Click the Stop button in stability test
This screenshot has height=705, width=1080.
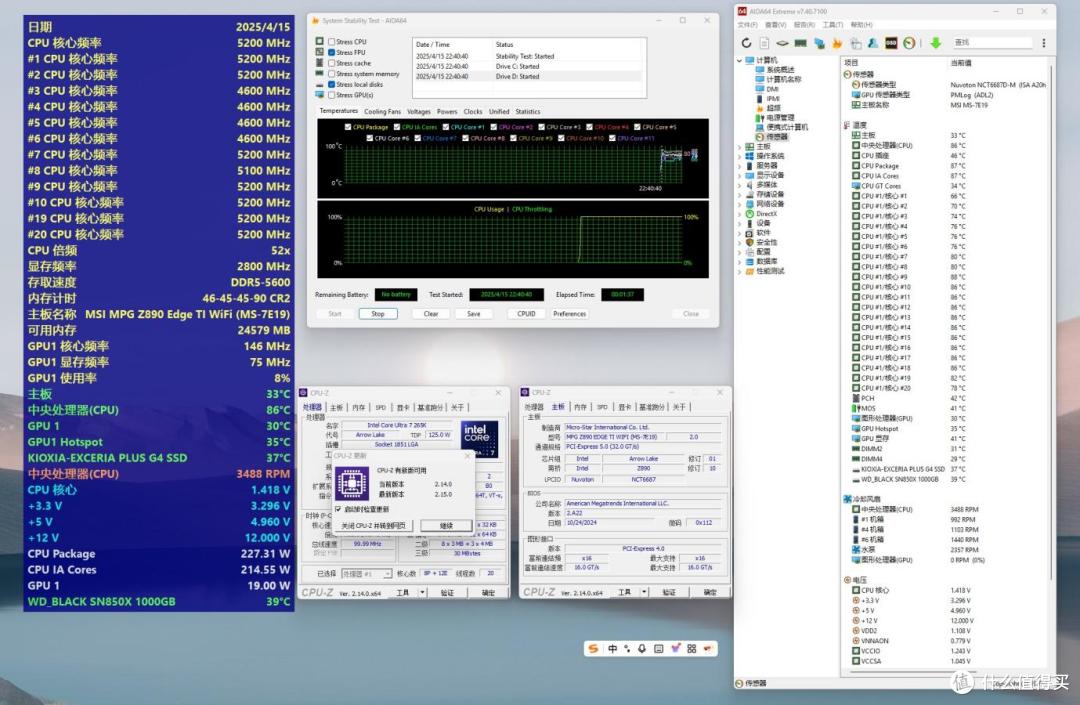(378, 314)
